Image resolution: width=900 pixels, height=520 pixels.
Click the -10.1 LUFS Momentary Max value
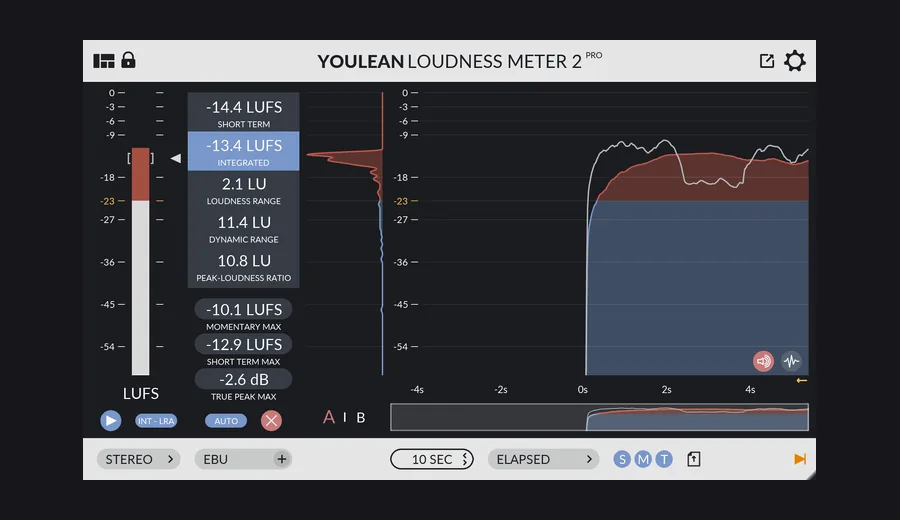pos(243,309)
